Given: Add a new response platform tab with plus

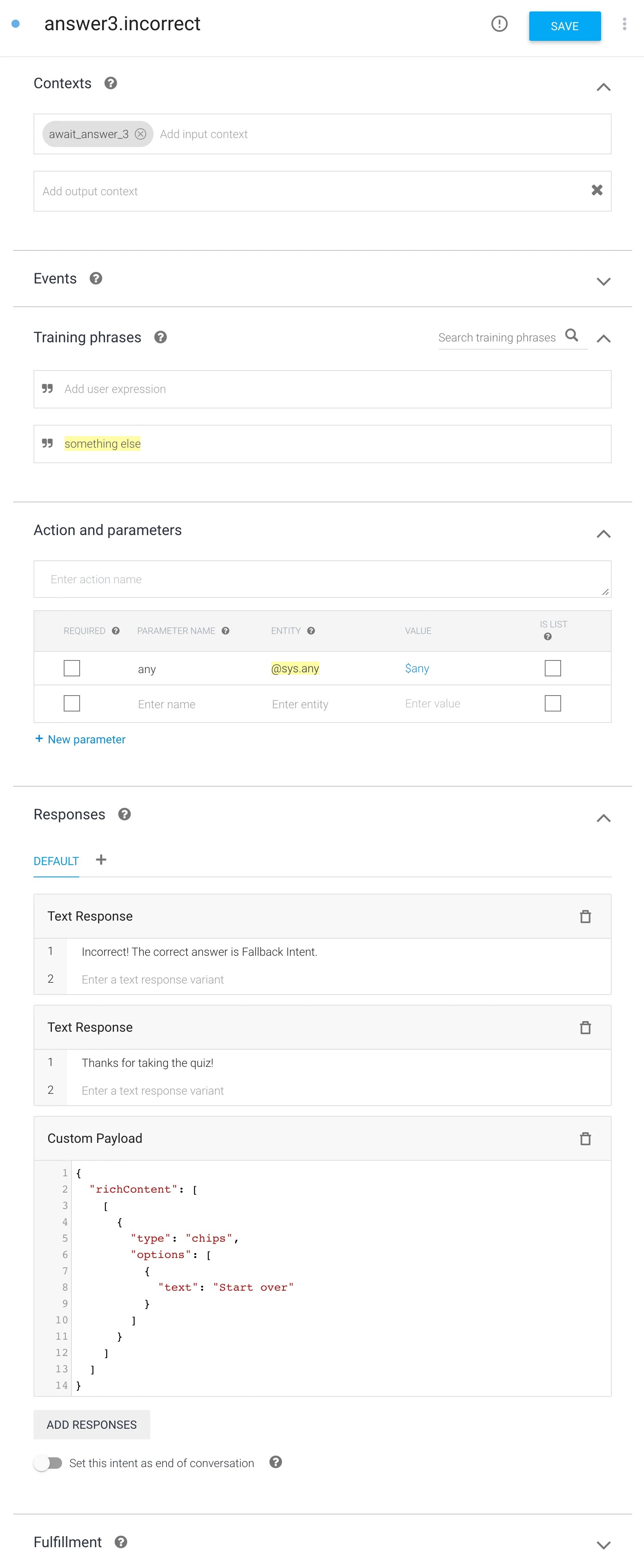Looking at the screenshot, I should (x=101, y=859).
